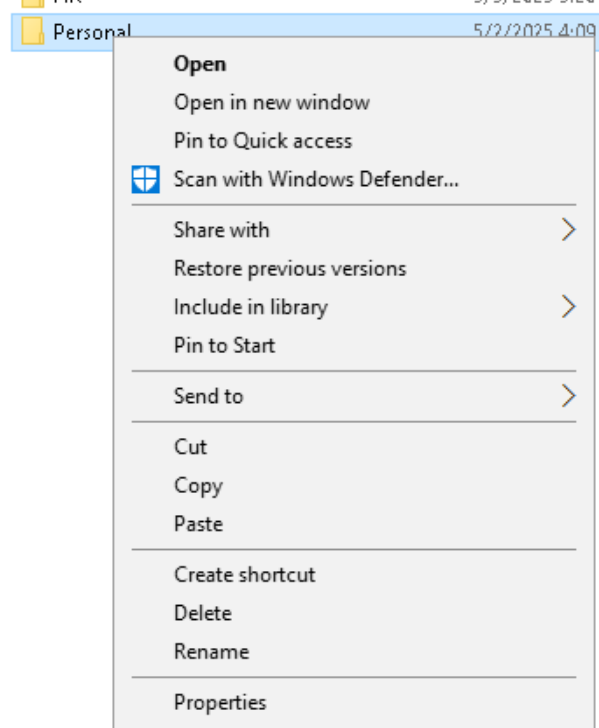Viewport: 599px width, 728px height.
Task: Expand the Share with submenu arrow
Action: (x=568, y=229)
